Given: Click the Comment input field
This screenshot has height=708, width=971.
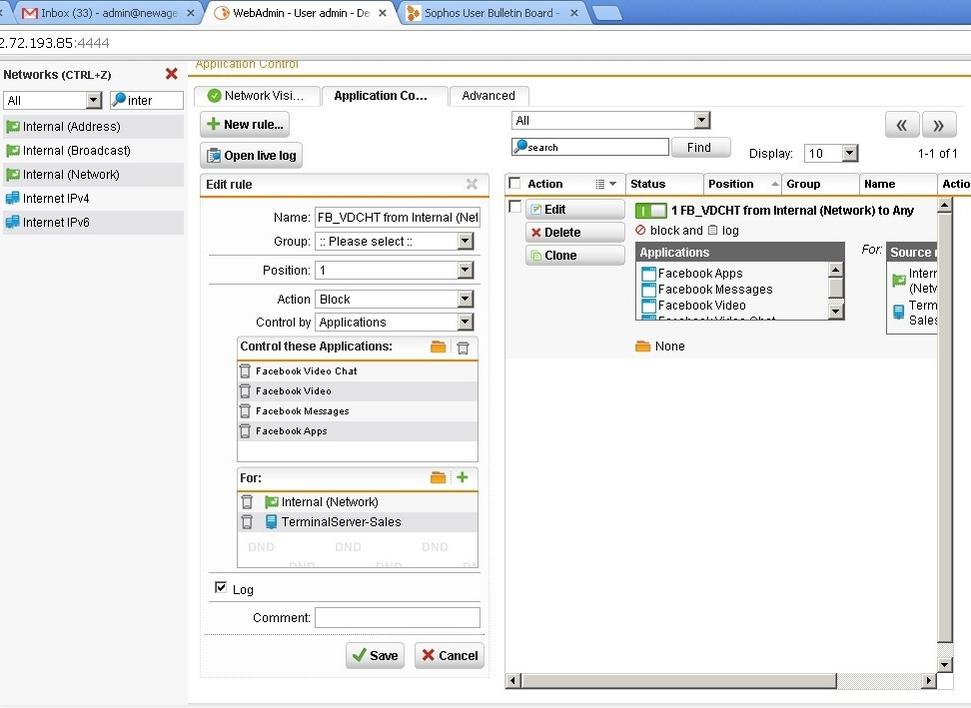Looking at the screenshot, I should [x=398, y=618].
